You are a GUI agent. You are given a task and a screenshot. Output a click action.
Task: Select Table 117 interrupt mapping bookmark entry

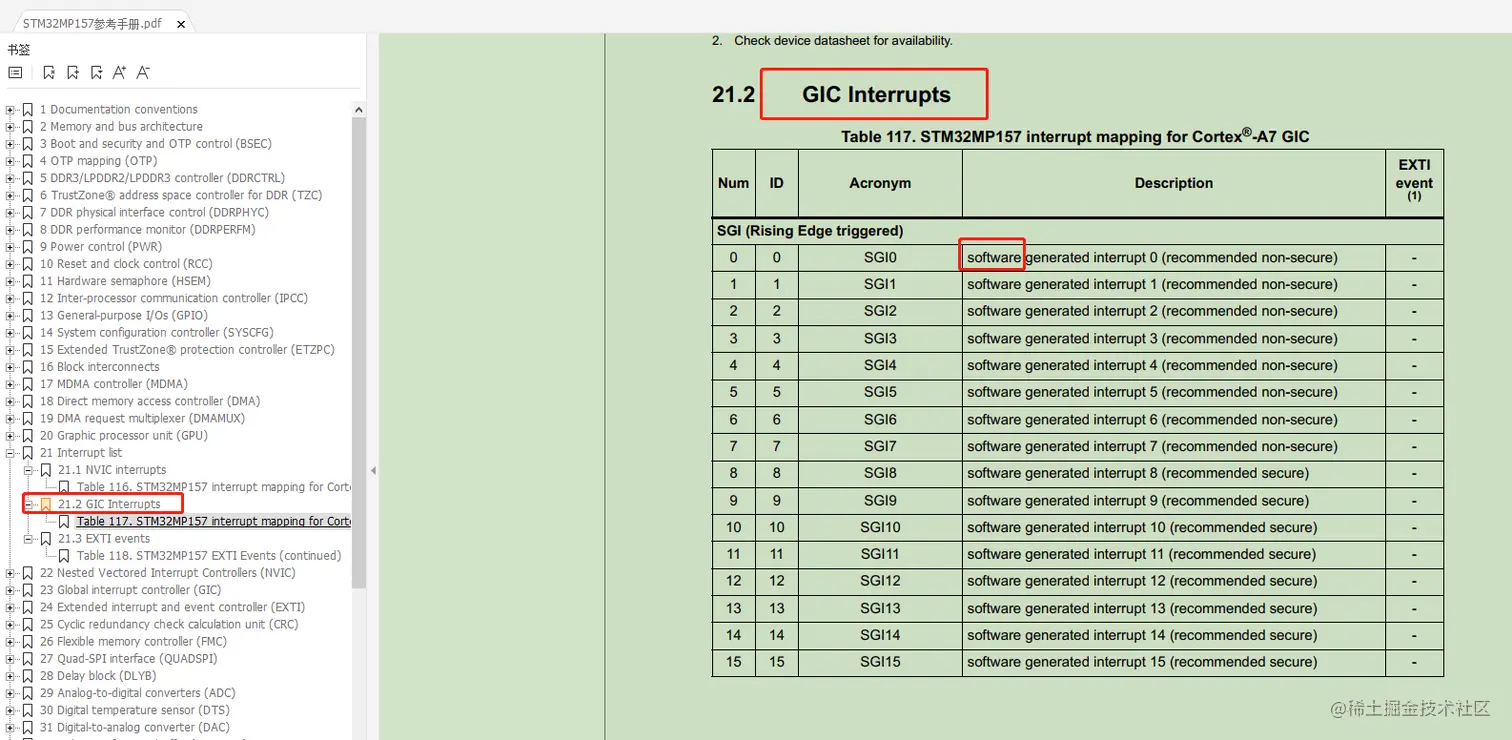(x=214, y=522)
